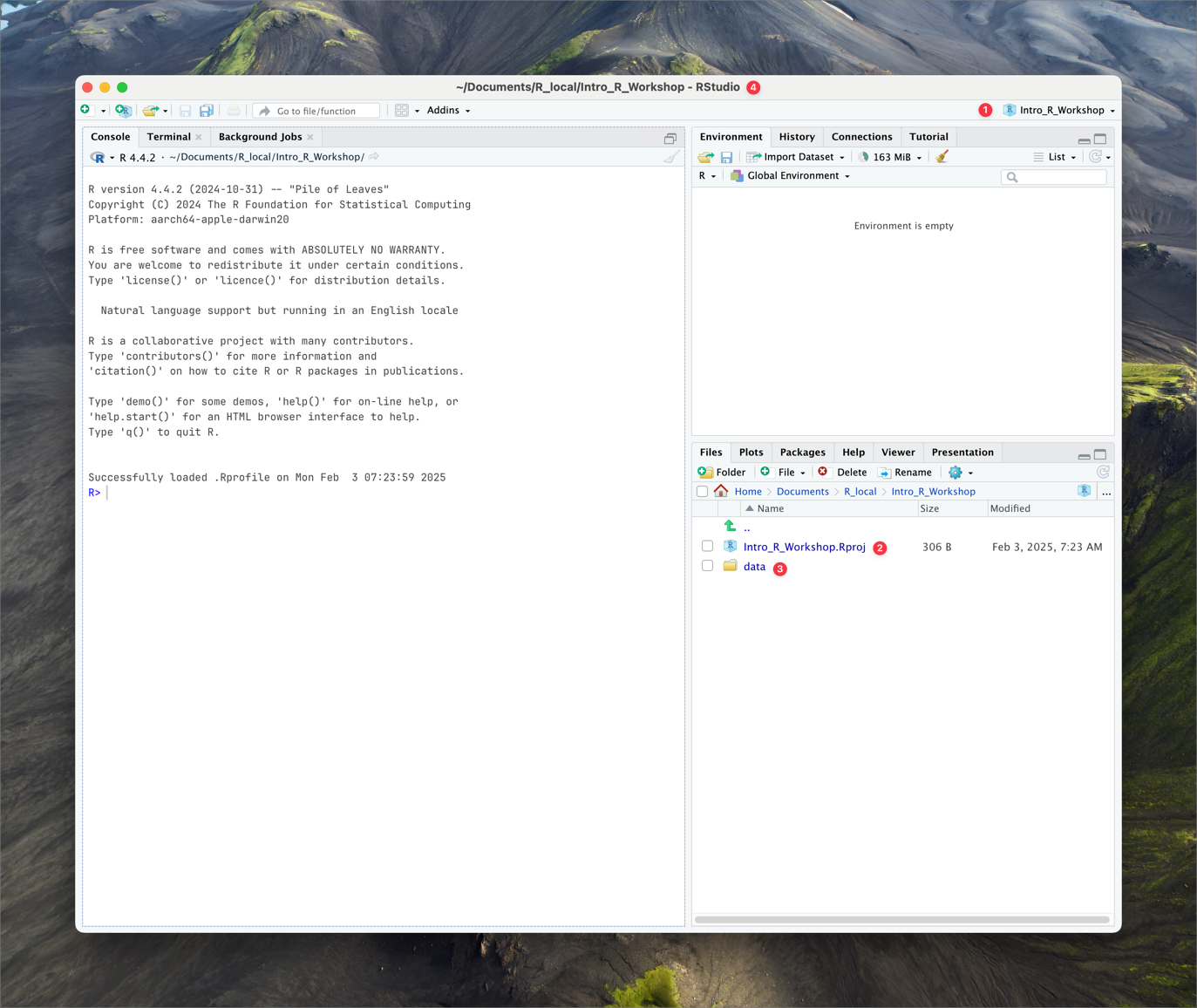Refresh the file listing
Viewport: 1197px width, 1008px height.
[1103, 472]
